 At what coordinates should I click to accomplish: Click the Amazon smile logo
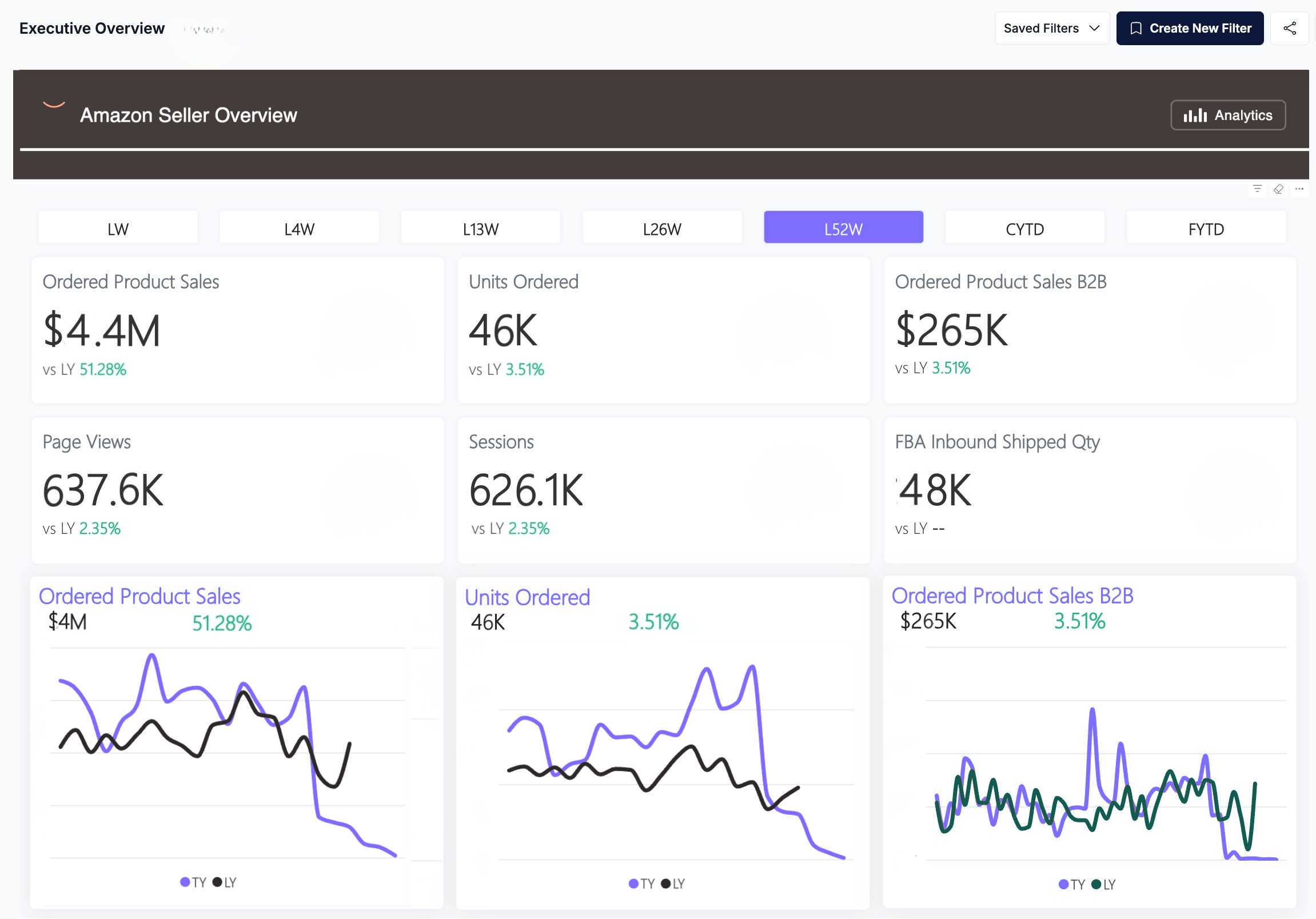54,105
